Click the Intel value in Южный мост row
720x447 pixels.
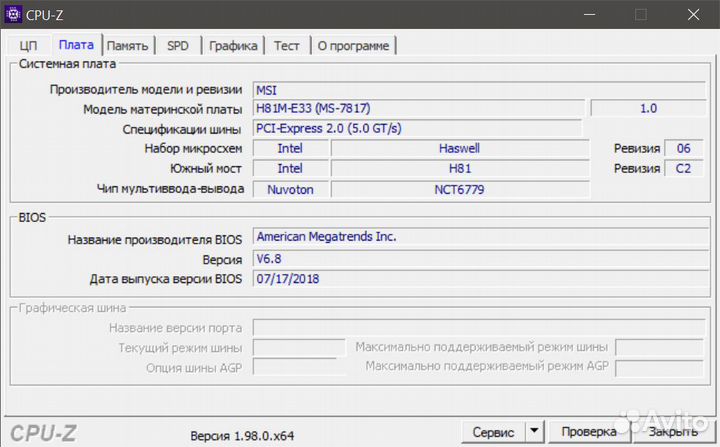(x=290, y=169)
